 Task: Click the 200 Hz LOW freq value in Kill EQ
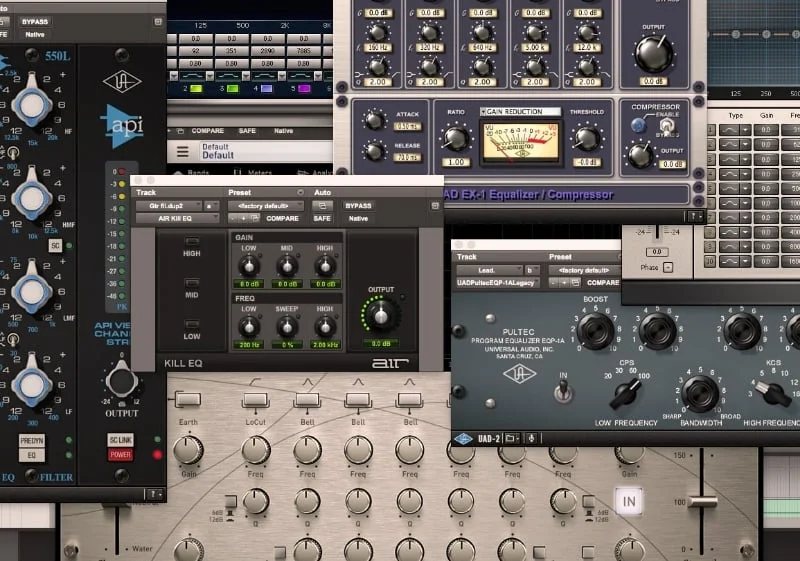click(249, 345)
